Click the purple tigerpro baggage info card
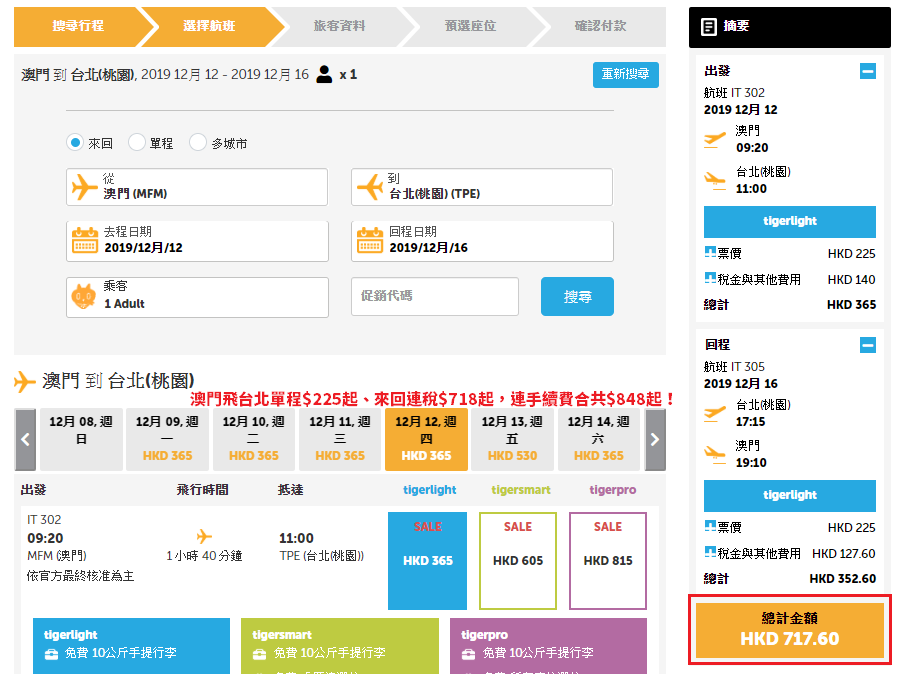 [548, 646]
